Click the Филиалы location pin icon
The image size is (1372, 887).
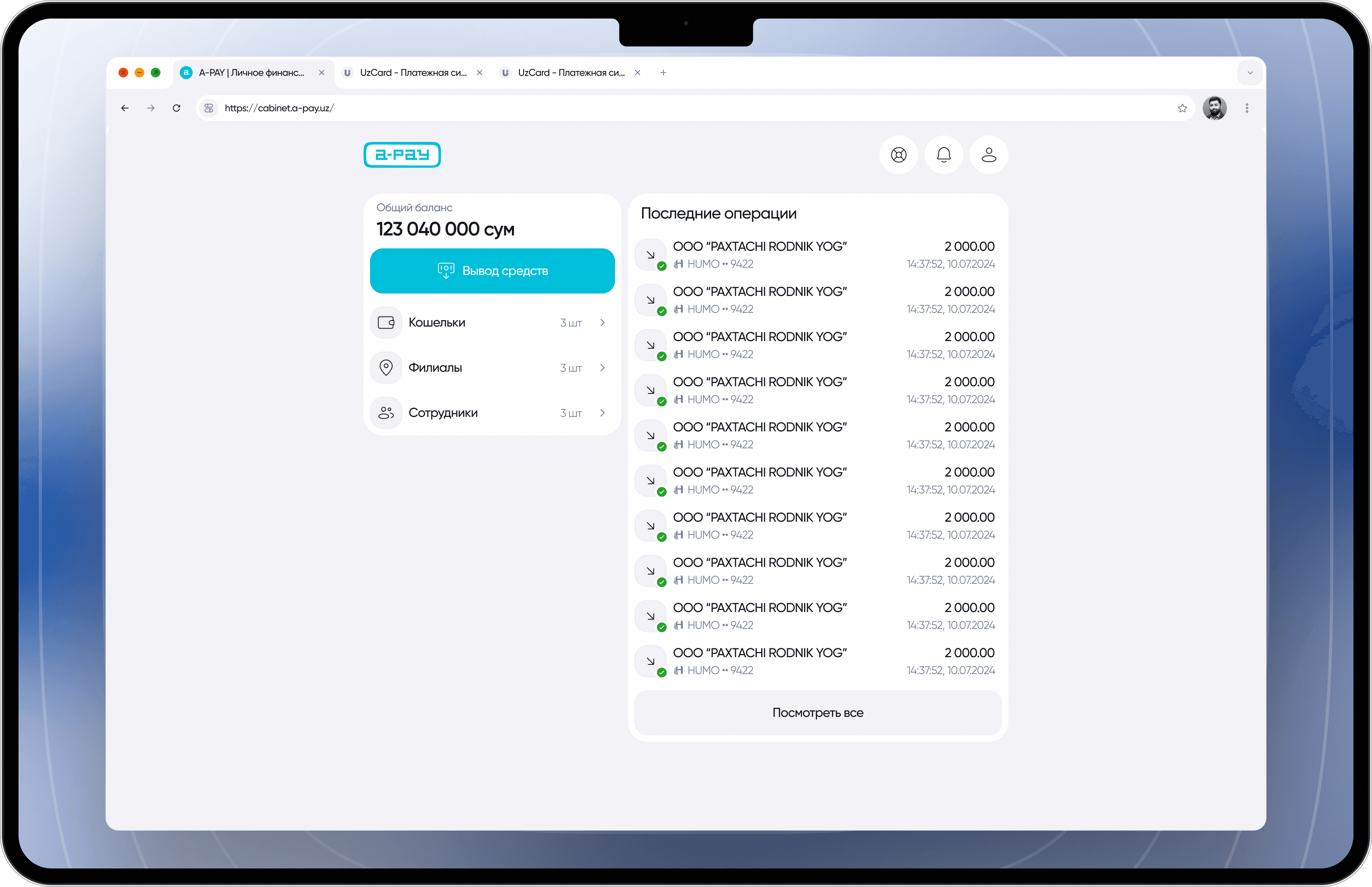coord(386,367)
